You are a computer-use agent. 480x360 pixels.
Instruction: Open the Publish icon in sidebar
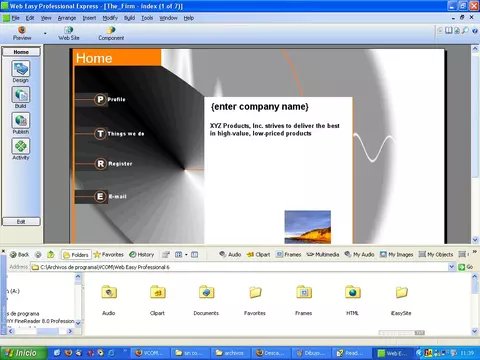click(x=21, y=121)
